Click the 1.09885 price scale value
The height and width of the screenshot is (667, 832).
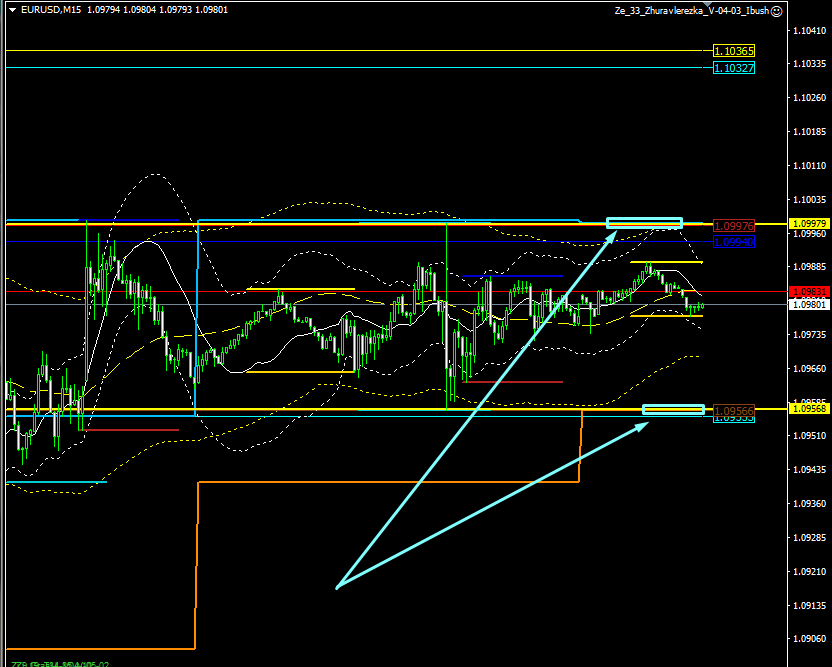pyautogui.click(x=810, y=267)
